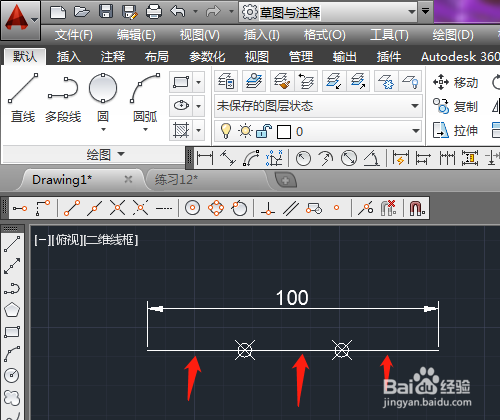Click the 圆弧 arc tool icon
Screen dimensions: 500x420
tap(145, 88)
